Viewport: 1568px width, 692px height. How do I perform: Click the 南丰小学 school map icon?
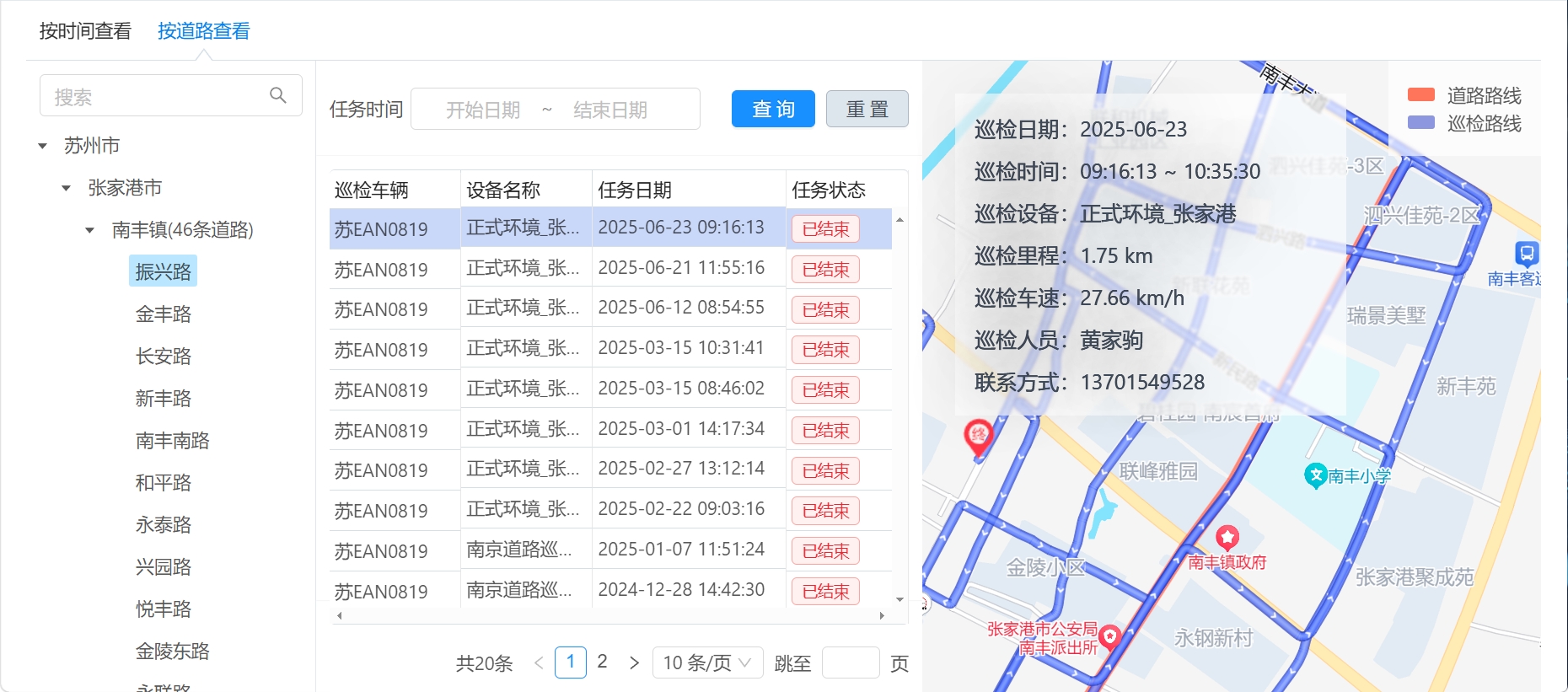coord(1316,476)
